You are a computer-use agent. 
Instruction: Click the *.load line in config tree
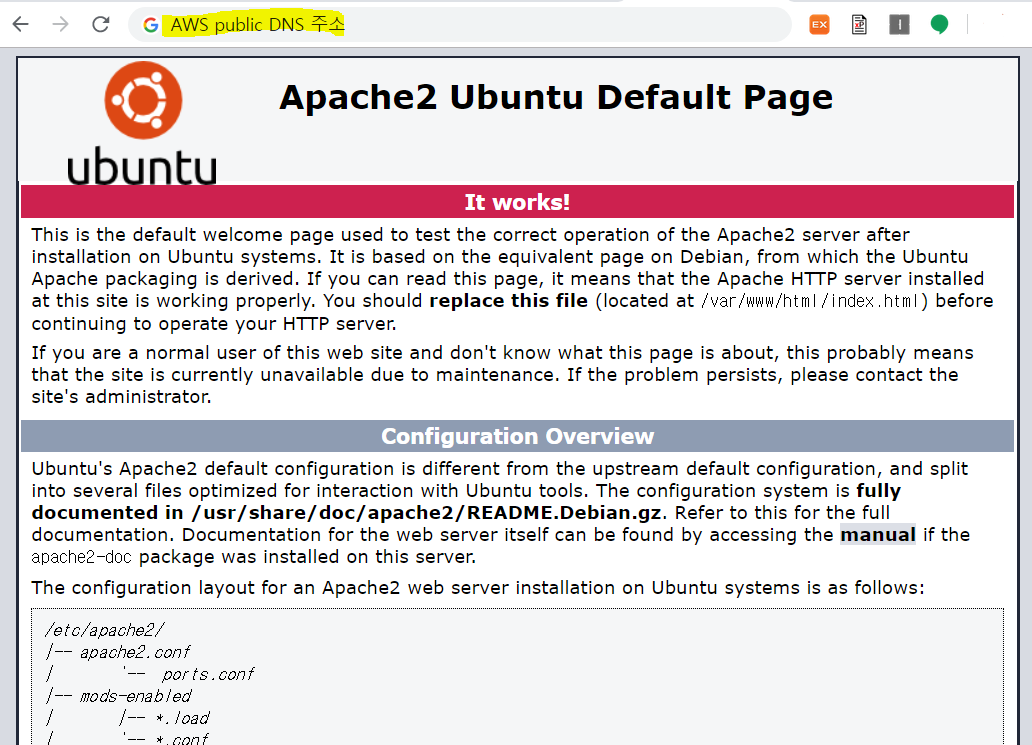point(182,718)
